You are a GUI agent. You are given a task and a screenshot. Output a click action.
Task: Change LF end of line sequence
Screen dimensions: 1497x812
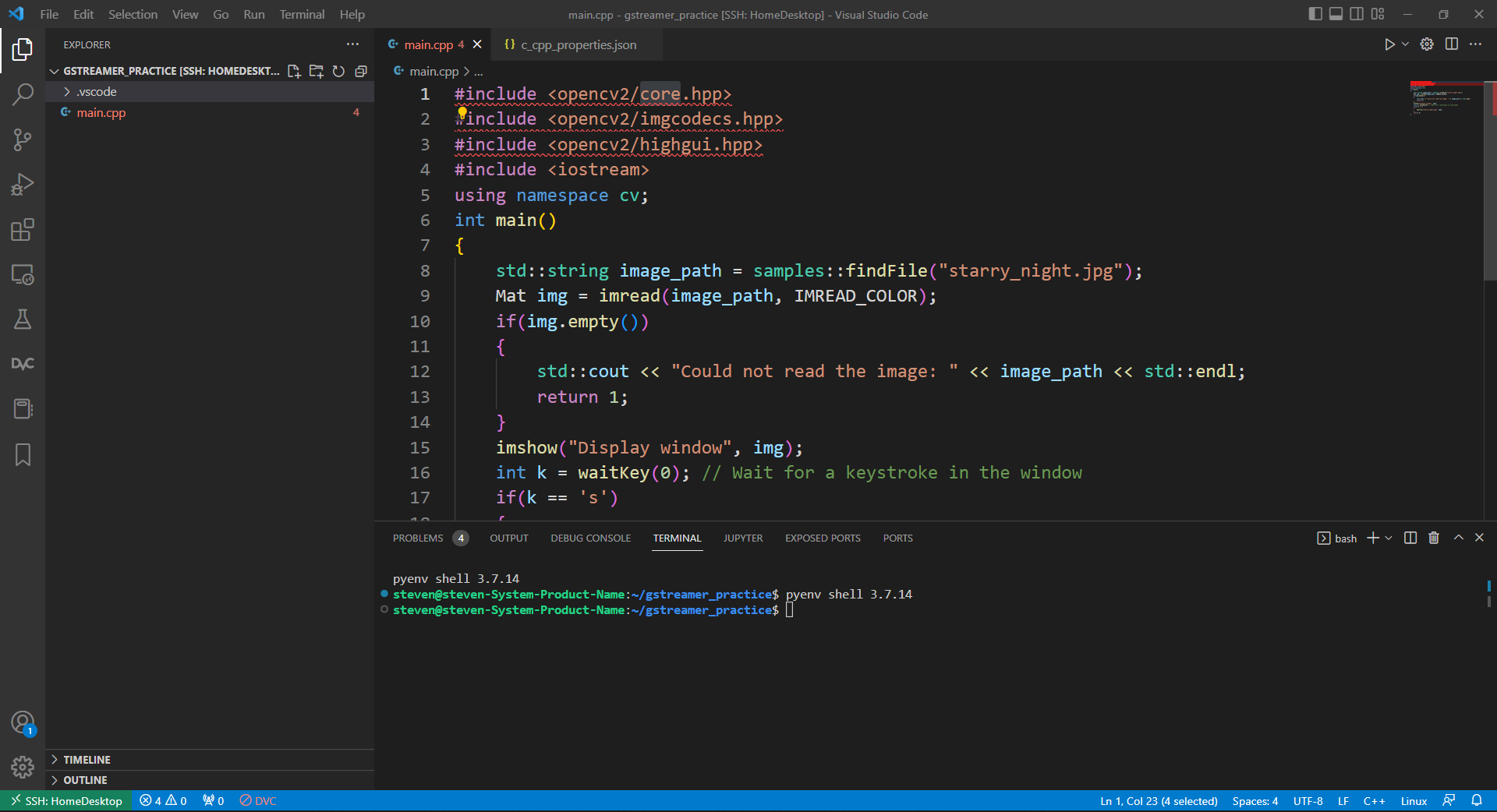click(1343, 800)
